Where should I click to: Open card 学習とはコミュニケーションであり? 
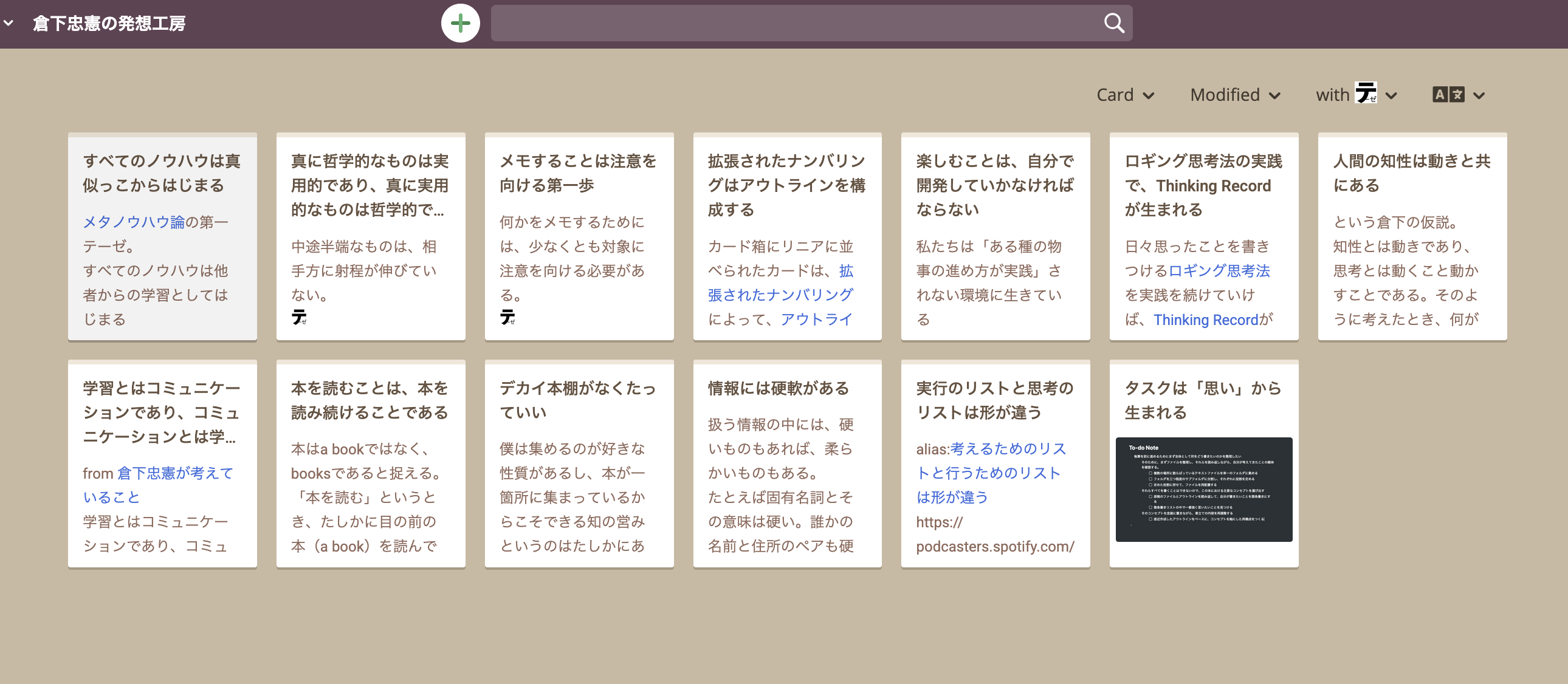(162, 463)
